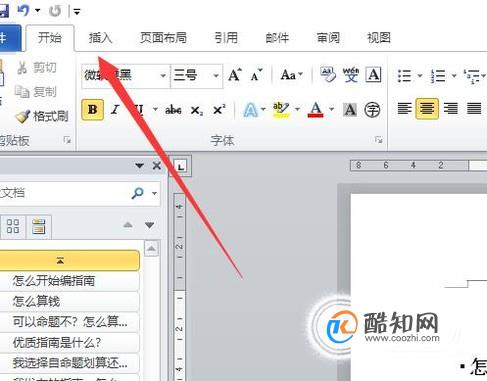Open the font size 三号 dropdown
The width and height of the screenshot is (487, 381).
coord(216,76)
